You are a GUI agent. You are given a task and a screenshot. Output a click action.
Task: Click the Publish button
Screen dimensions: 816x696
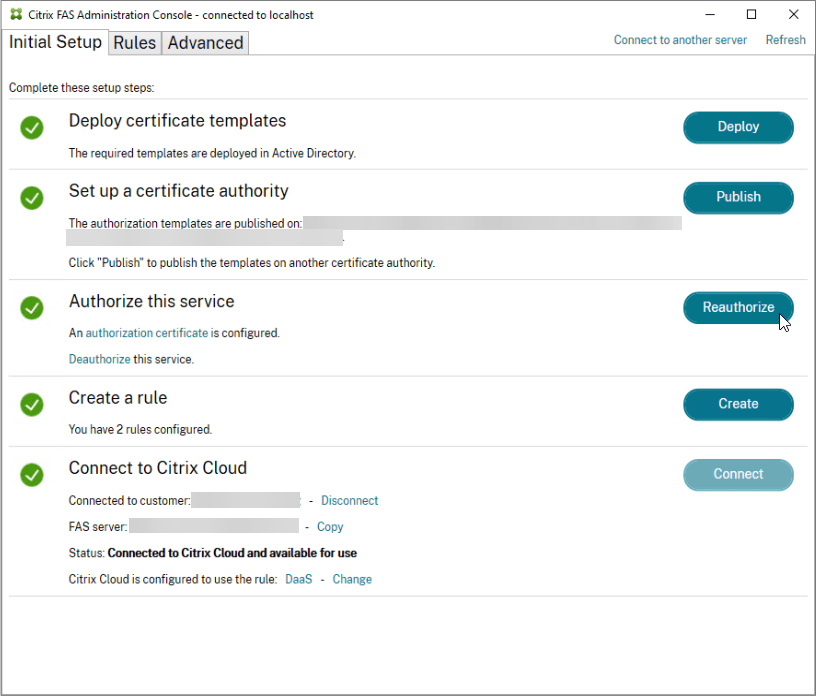pos(738,197)
